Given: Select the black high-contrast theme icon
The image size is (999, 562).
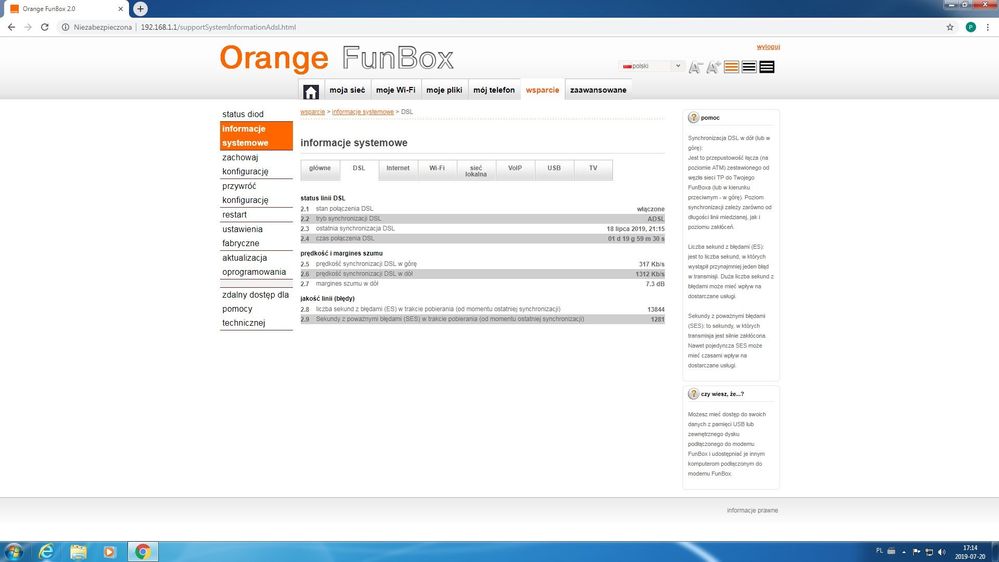Looking at the screenshot, I should (767, 67).
